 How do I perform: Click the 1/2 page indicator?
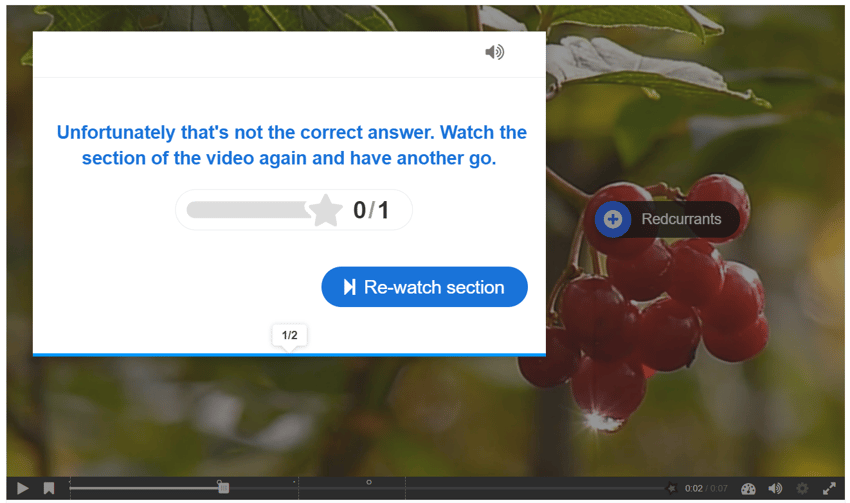coord(289,336)
